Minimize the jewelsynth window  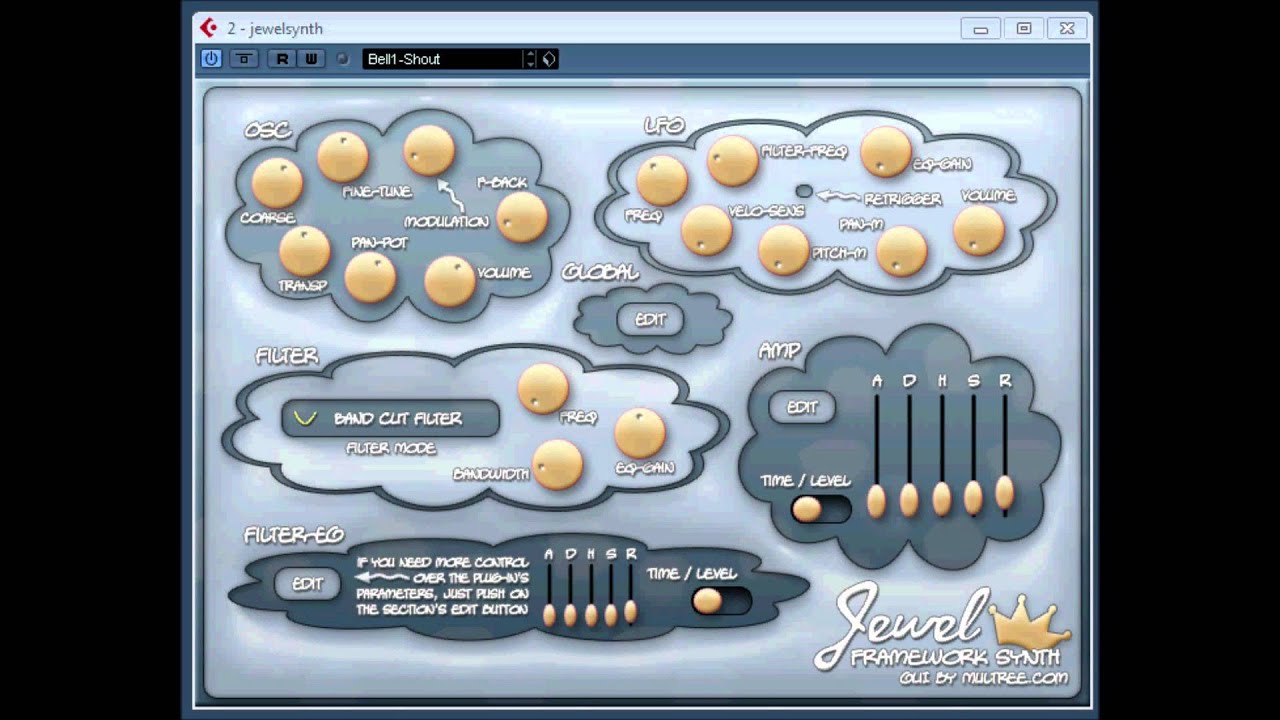980,29
